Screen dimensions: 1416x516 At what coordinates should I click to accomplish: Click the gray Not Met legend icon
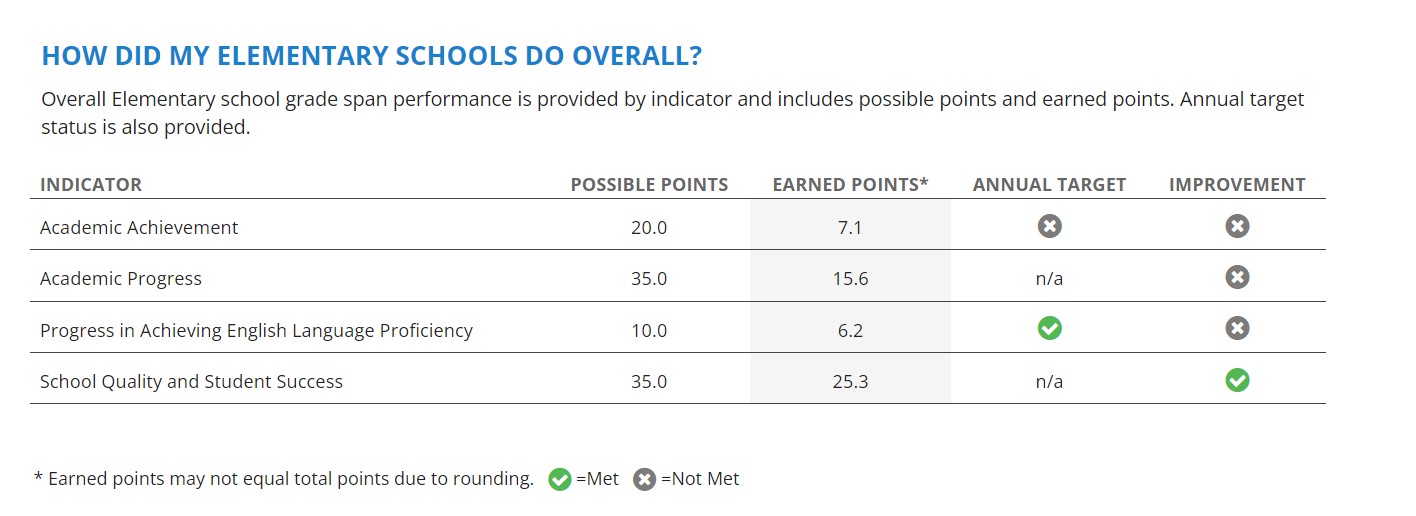(645, 480)
